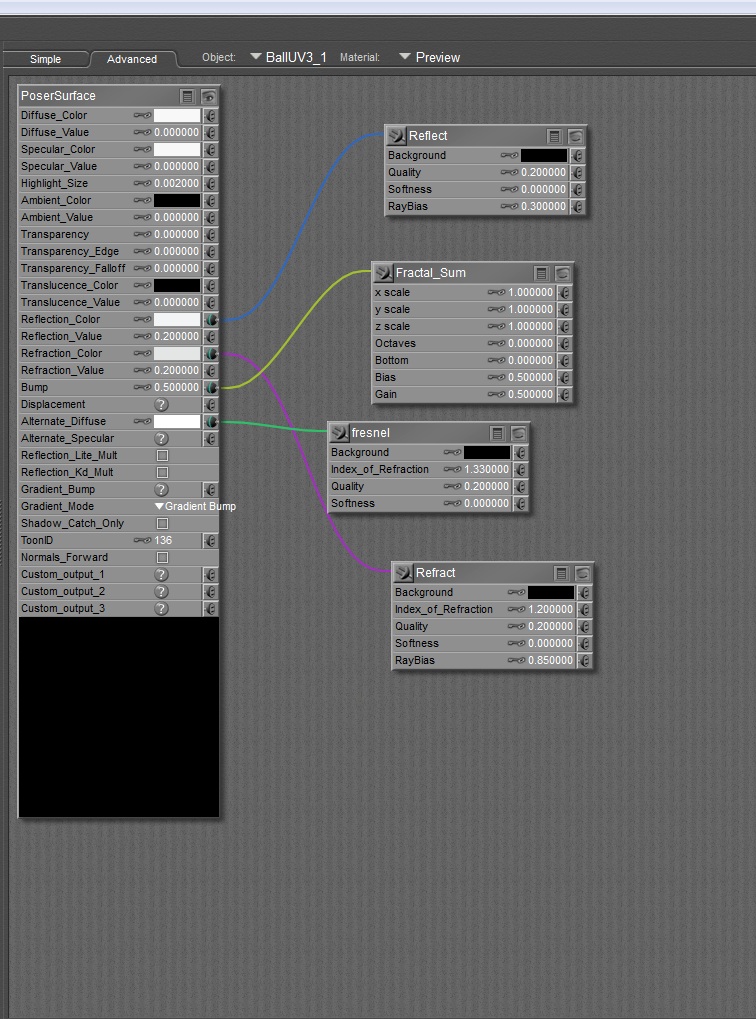This screenshot has height=1019, width=756.
Task: Toggle fresnel node parameter list icon
Action: tap(497, 433)
